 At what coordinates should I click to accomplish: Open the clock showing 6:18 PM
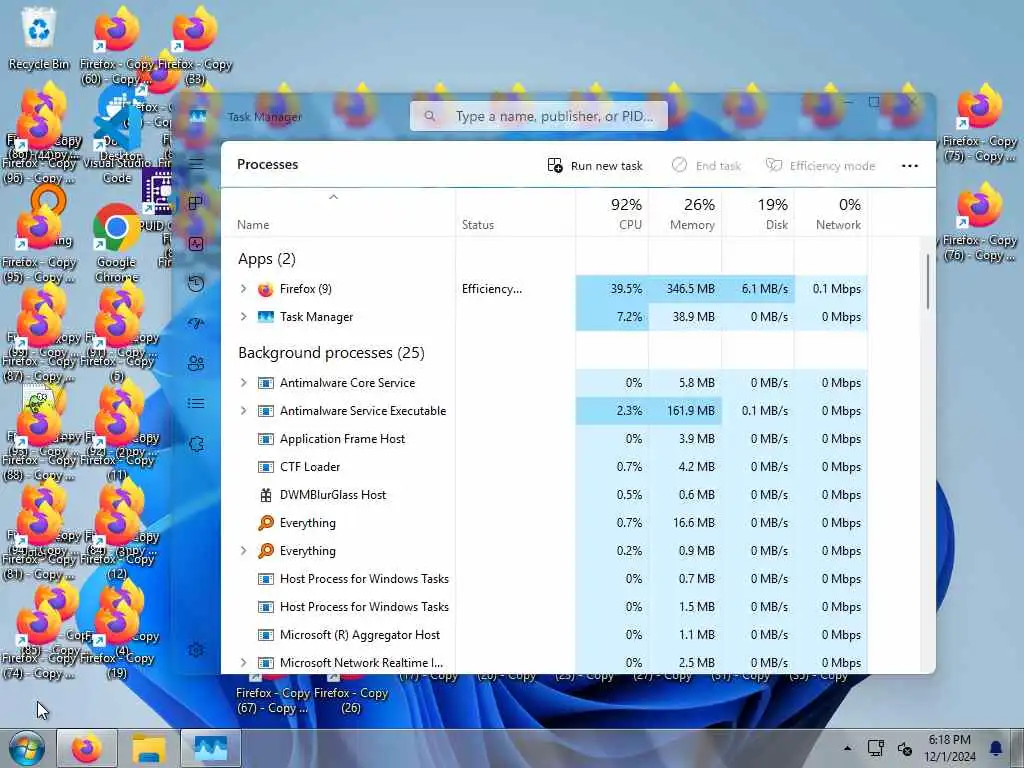coord(950,748)
